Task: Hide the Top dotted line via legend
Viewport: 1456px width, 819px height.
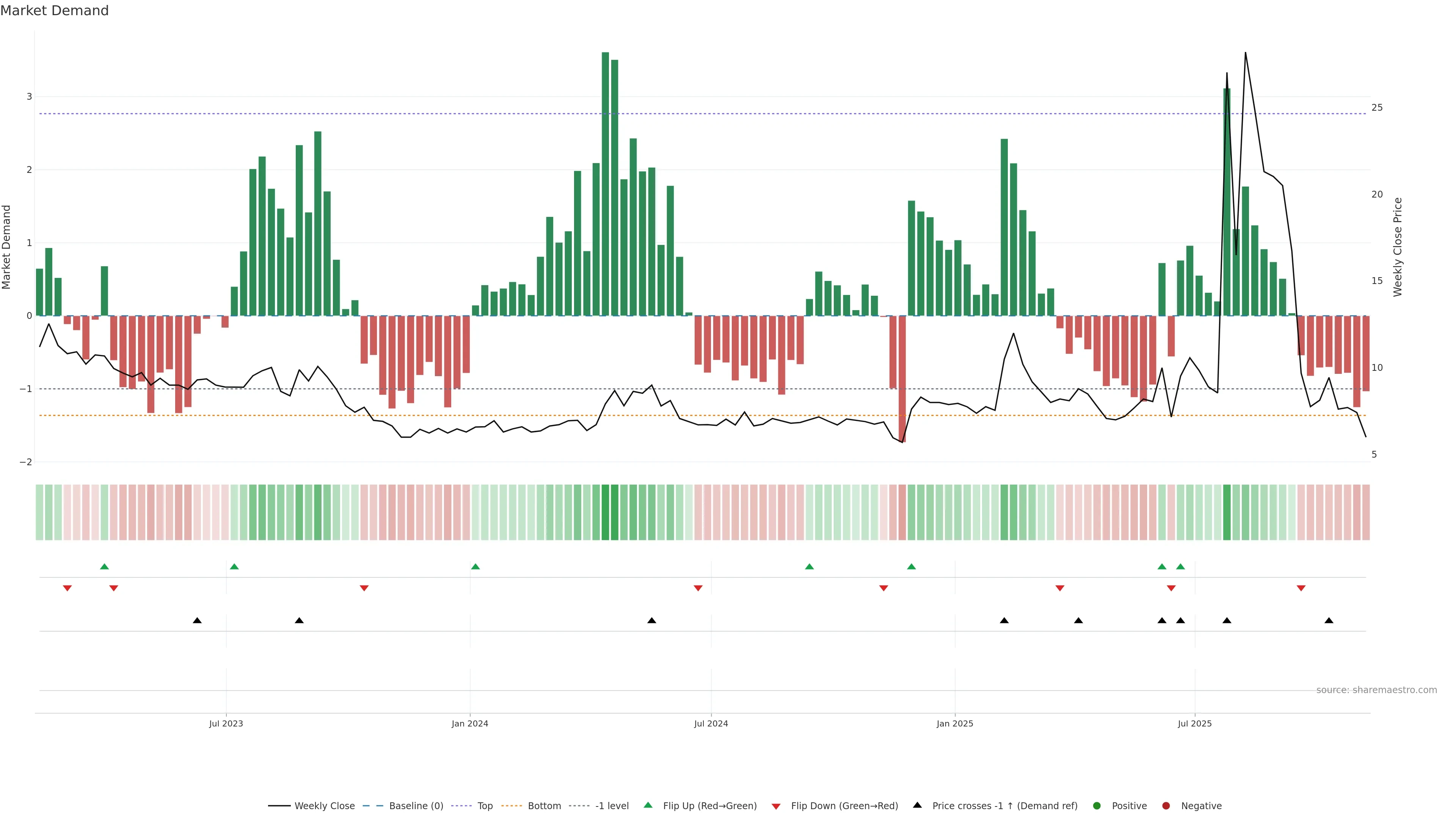Action: [485, 805]
